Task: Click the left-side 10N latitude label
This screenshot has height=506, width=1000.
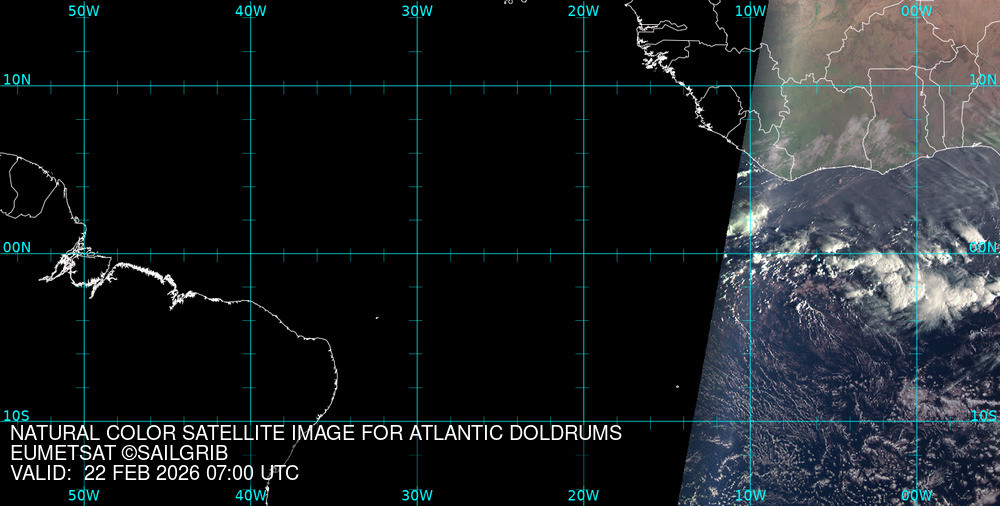Action: click(x=16, y=79)
